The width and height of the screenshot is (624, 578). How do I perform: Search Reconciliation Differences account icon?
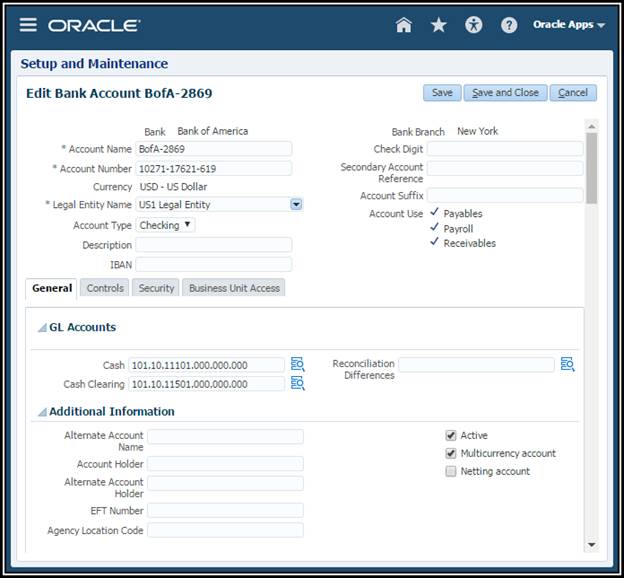pyautogui.click(x=567, y=364)
